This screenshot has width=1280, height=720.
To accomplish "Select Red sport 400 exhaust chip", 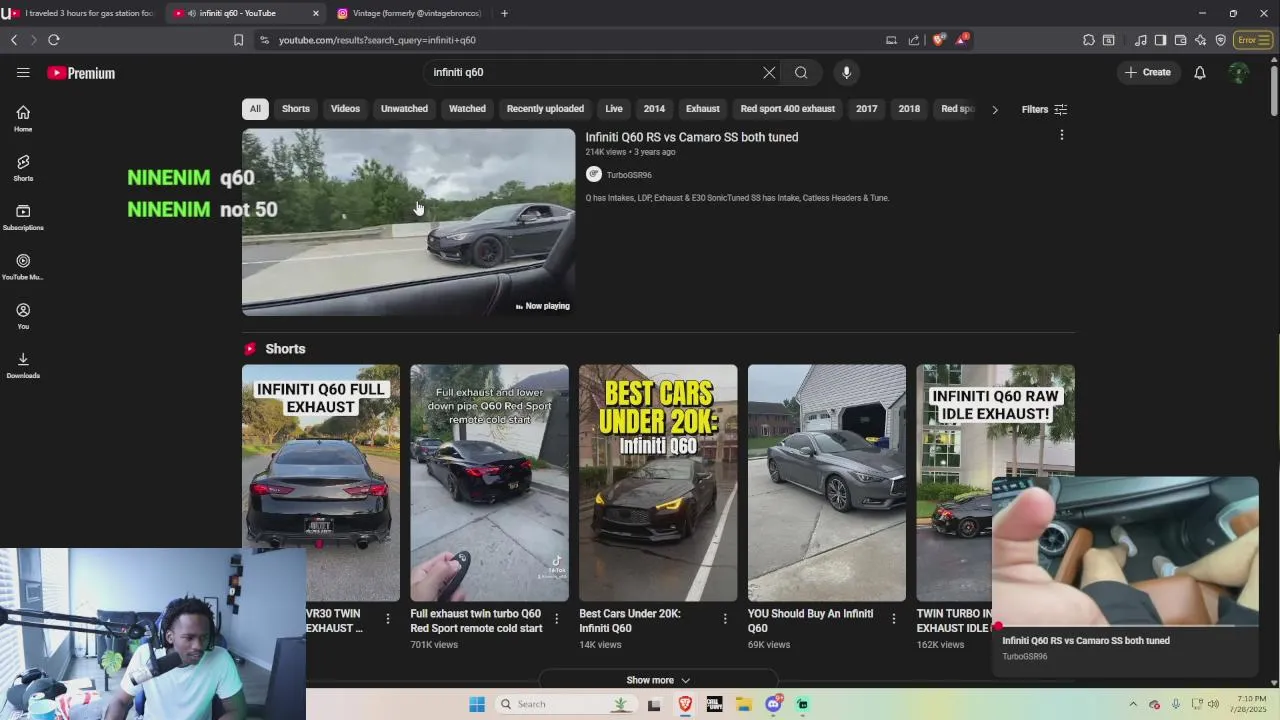I will [788, 109].
